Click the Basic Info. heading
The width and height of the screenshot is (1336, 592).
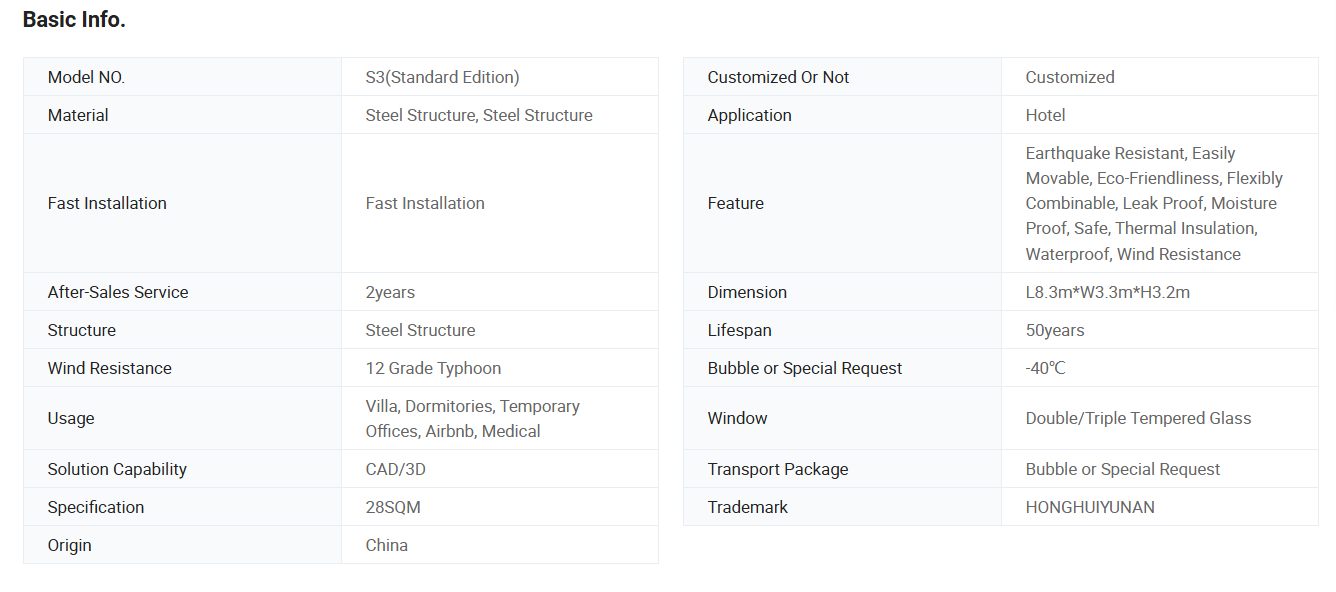click(x=74, y=20)
